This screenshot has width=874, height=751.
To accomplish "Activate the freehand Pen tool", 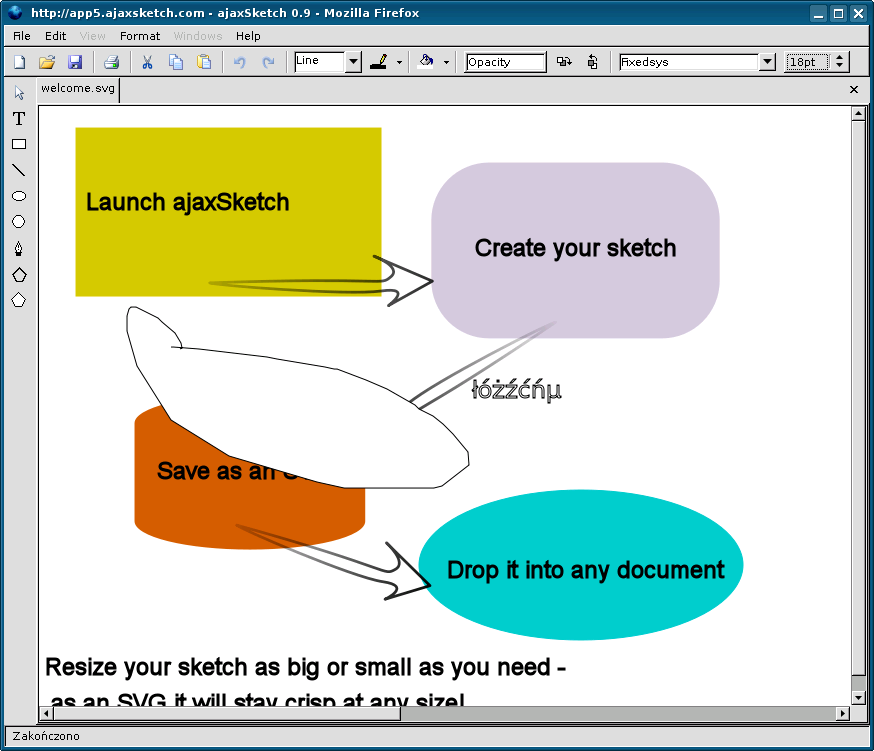I will point(19,248).
